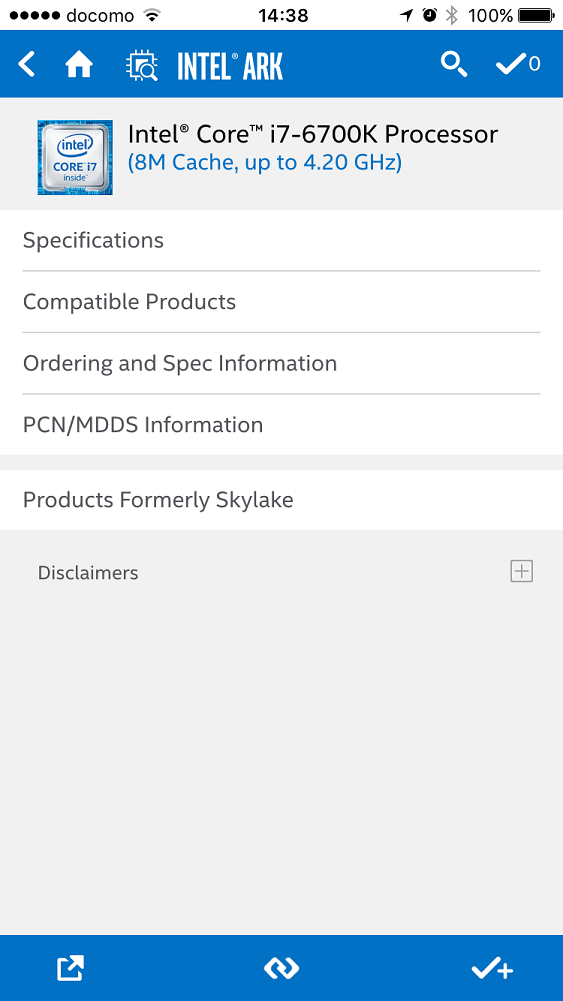Open Ordering and Spec Information
563x1001 pixels.
click(282, 363)
